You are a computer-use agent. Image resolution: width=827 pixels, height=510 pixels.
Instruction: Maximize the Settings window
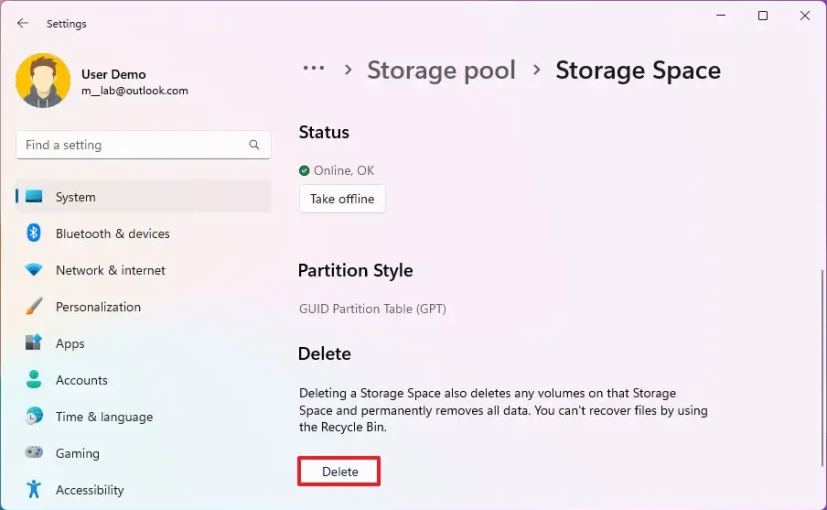(x=763, y=16)
